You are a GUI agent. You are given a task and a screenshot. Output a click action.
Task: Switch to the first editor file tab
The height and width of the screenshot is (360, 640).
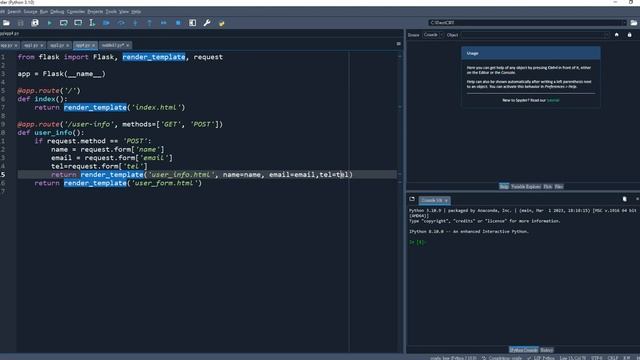click(9, 45)
